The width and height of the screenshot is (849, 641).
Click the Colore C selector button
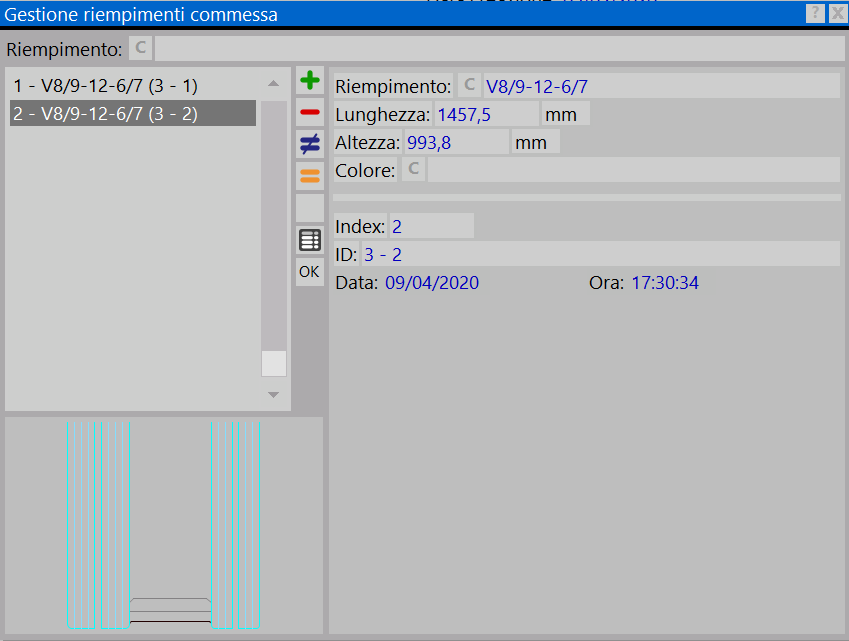(x=413, y=169)
